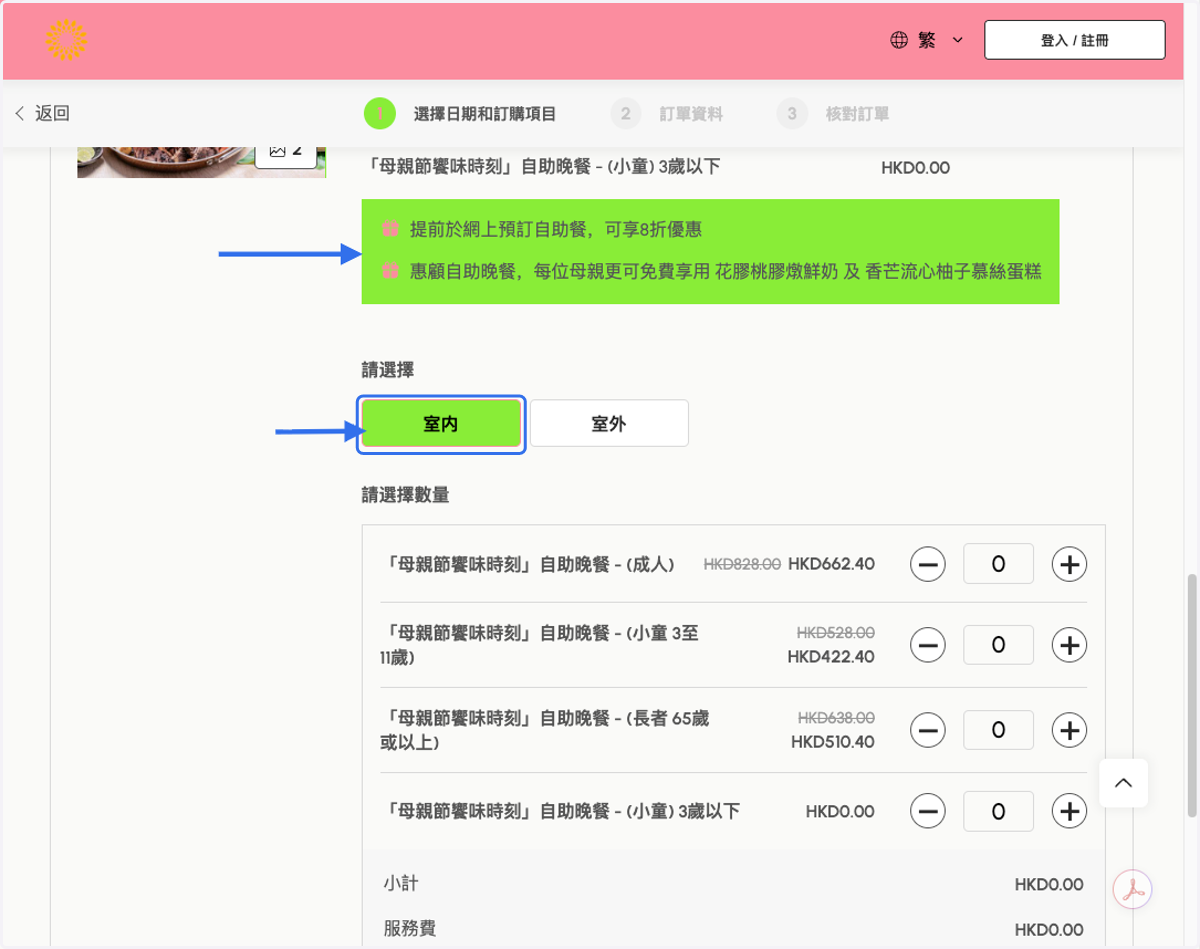Click the 小計 subtotal label
This screenshot has height=949, width=1200.
(x=401, y=884)
